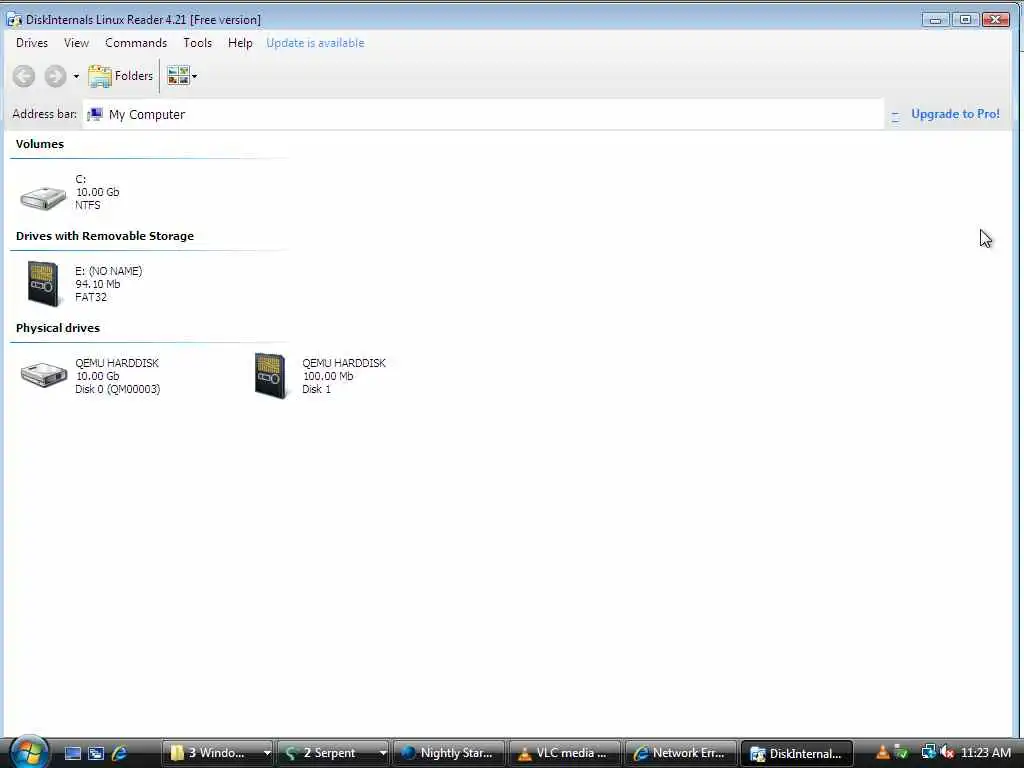Click the Upgrade to Pro! link

pyautogui.click(x=955, y=114)
